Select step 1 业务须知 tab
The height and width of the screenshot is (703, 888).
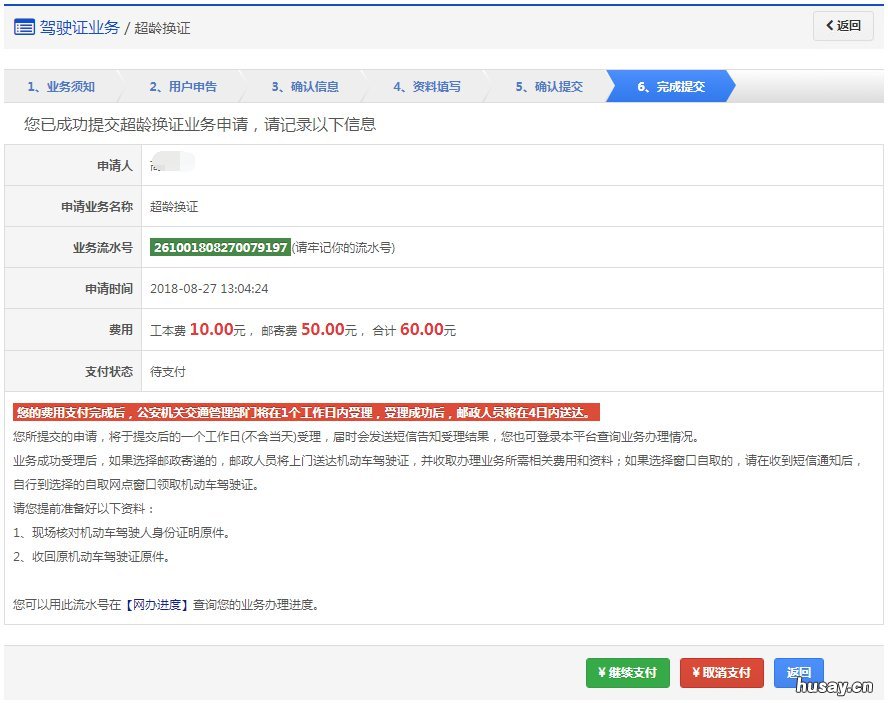58,86
